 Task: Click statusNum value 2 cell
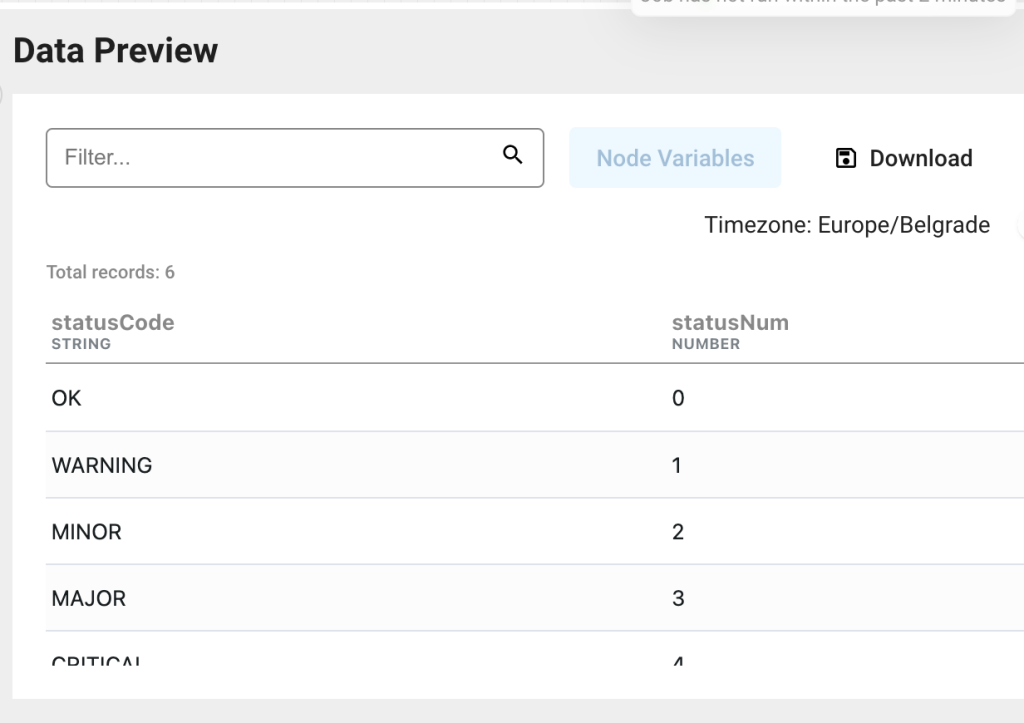click(678, 532)
